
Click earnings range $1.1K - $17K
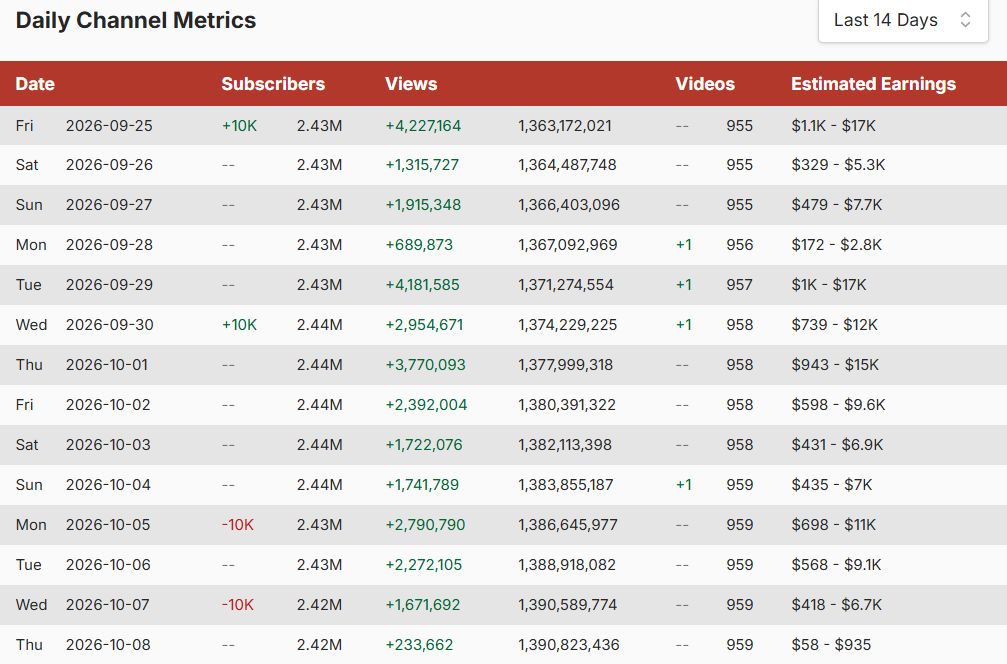(x=834, y=126)
